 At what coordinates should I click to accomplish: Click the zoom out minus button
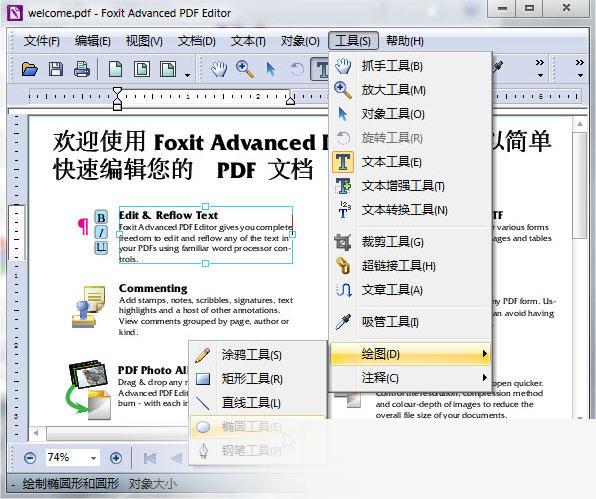point(30,458)
